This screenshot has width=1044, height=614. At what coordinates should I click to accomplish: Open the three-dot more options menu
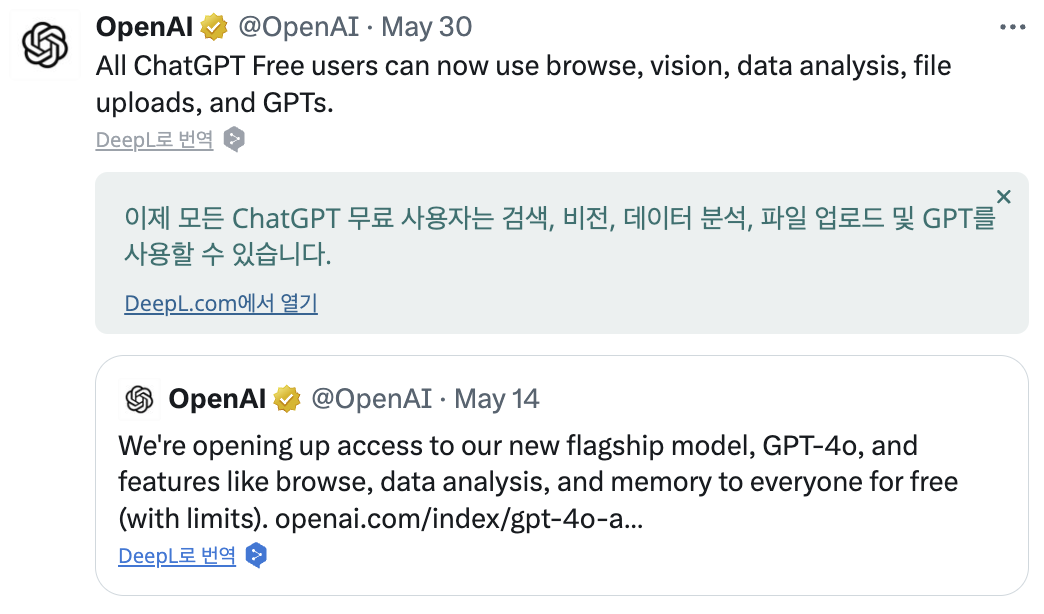[x=1013, y=27]
